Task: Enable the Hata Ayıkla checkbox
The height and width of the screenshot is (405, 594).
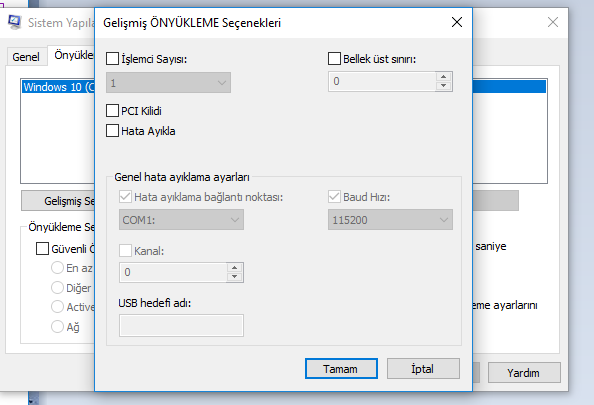Action: pos(113,131)
